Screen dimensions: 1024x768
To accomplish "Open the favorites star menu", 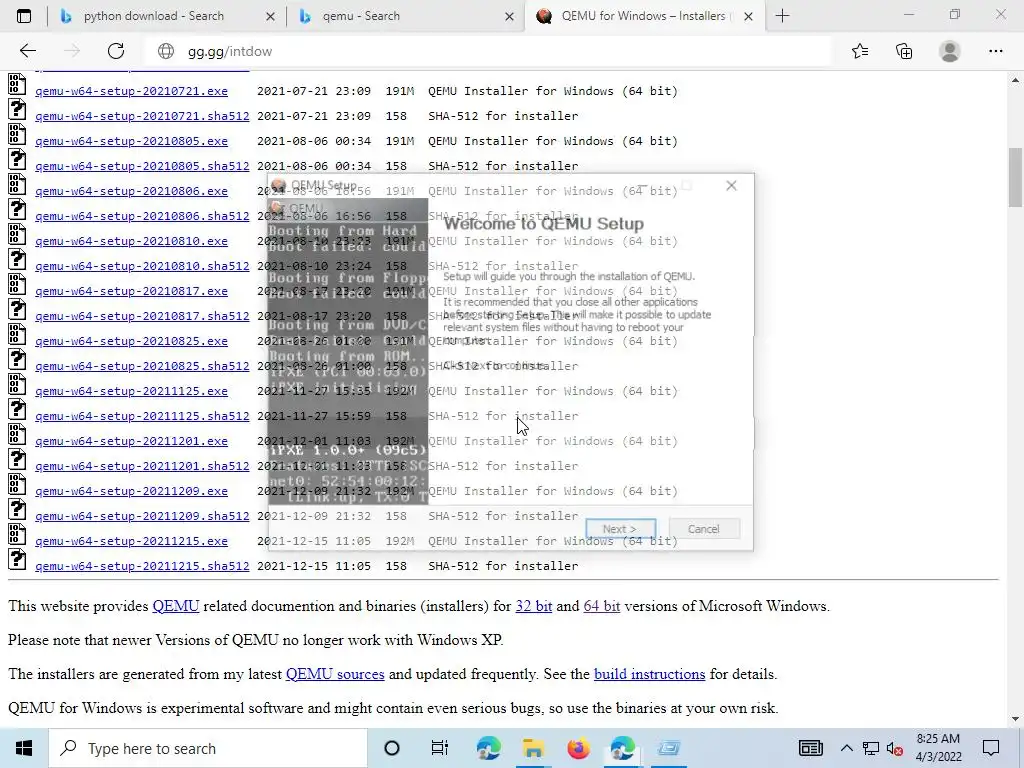I will coord(860,51).
